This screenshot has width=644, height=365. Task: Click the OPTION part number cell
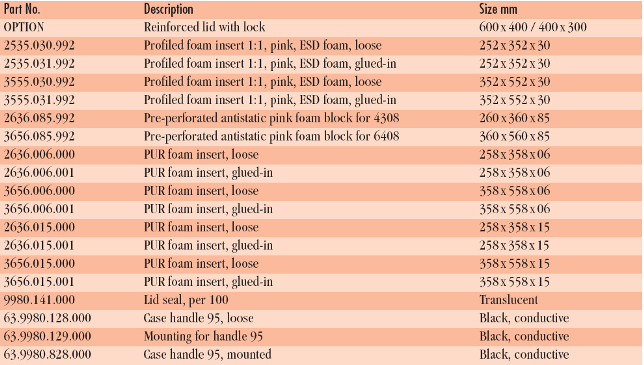coord(24,27)
